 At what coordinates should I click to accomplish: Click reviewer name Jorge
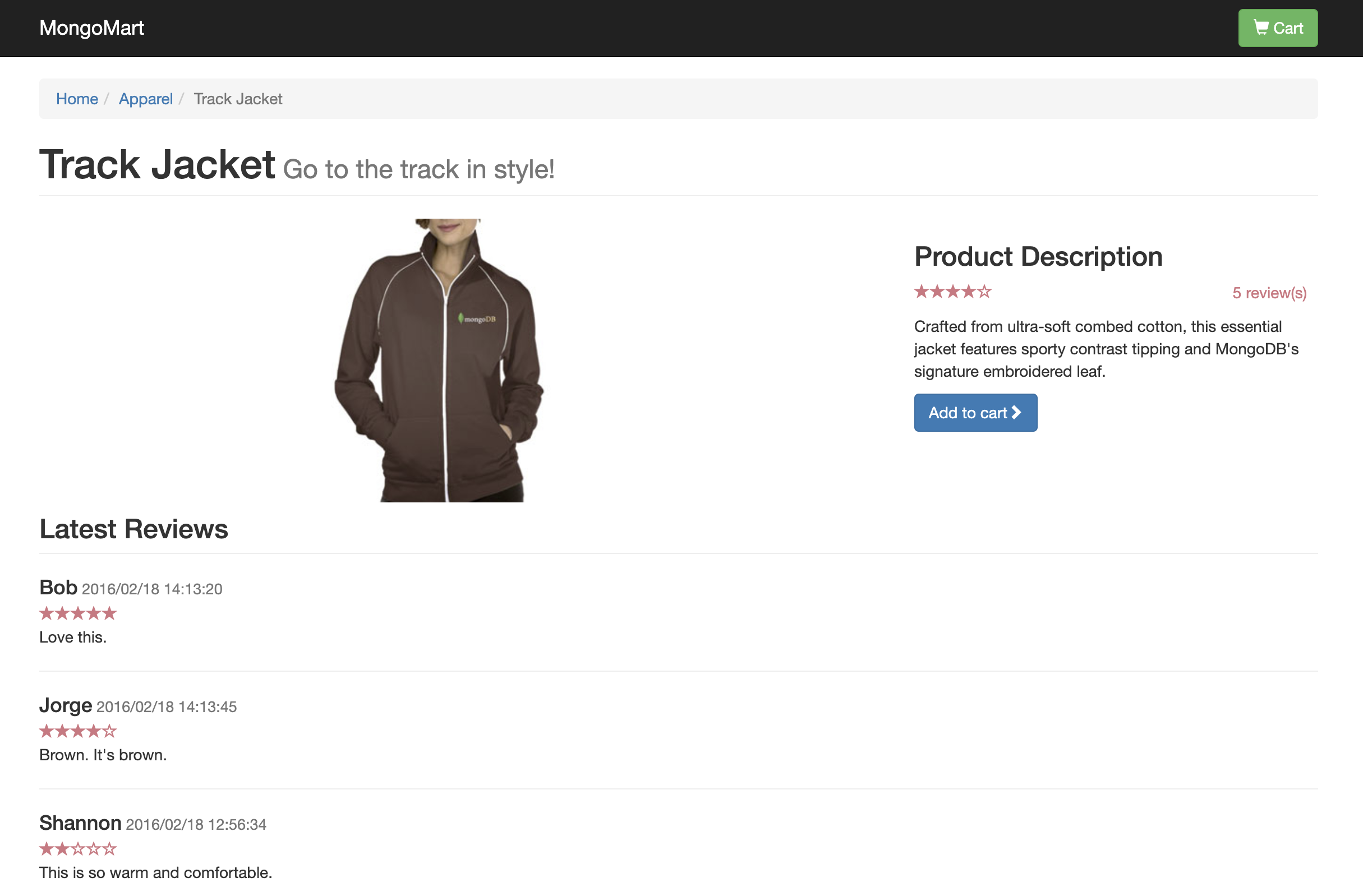click(65, 705)
